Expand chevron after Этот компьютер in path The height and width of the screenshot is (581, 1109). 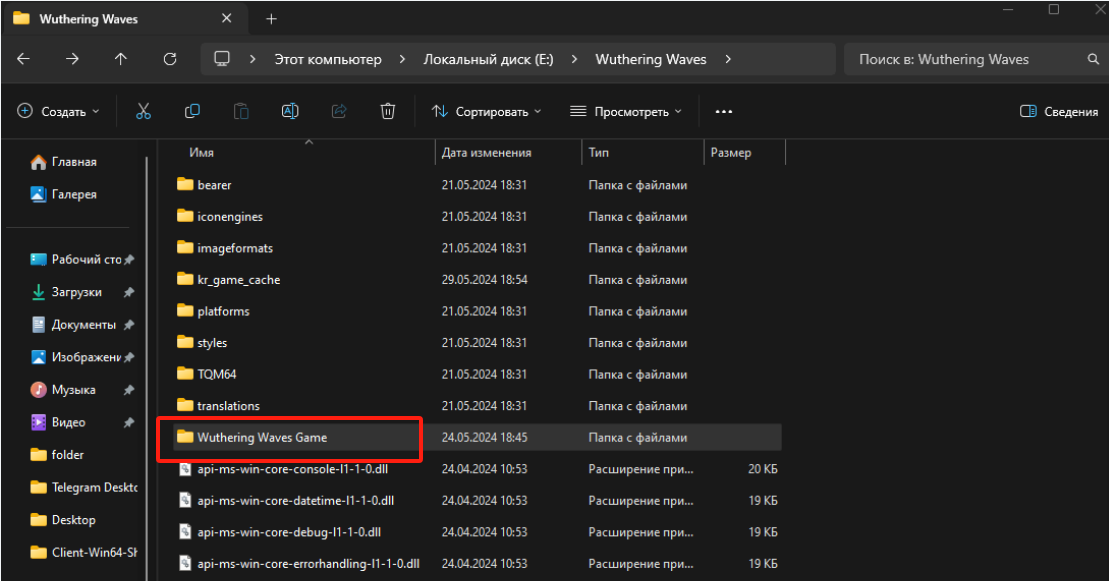coord(402,59)
